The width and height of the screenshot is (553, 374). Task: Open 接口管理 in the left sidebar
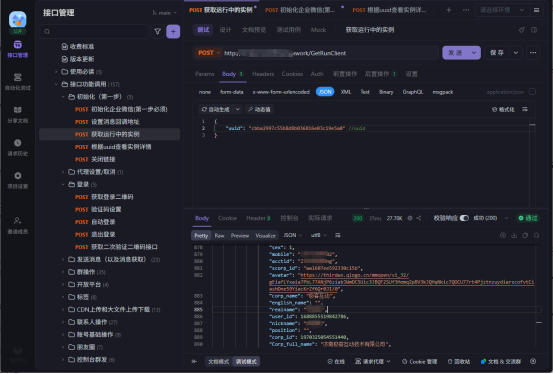click(18, 49)
